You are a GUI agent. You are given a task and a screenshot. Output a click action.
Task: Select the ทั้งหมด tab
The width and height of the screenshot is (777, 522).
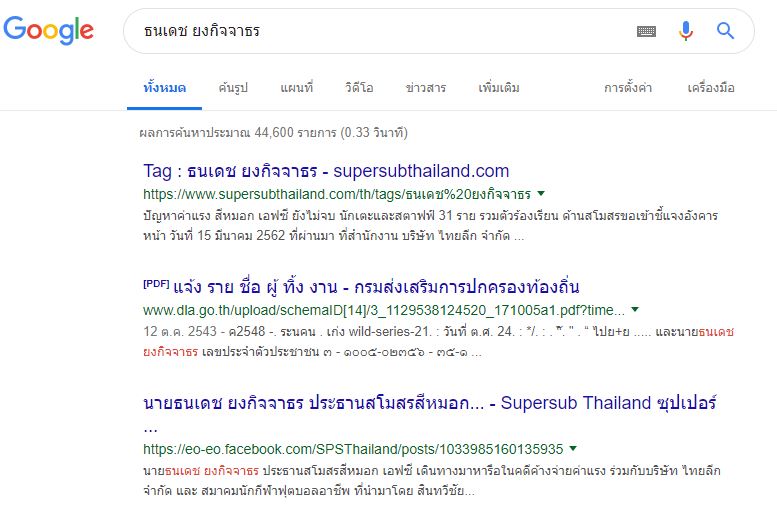165,88
